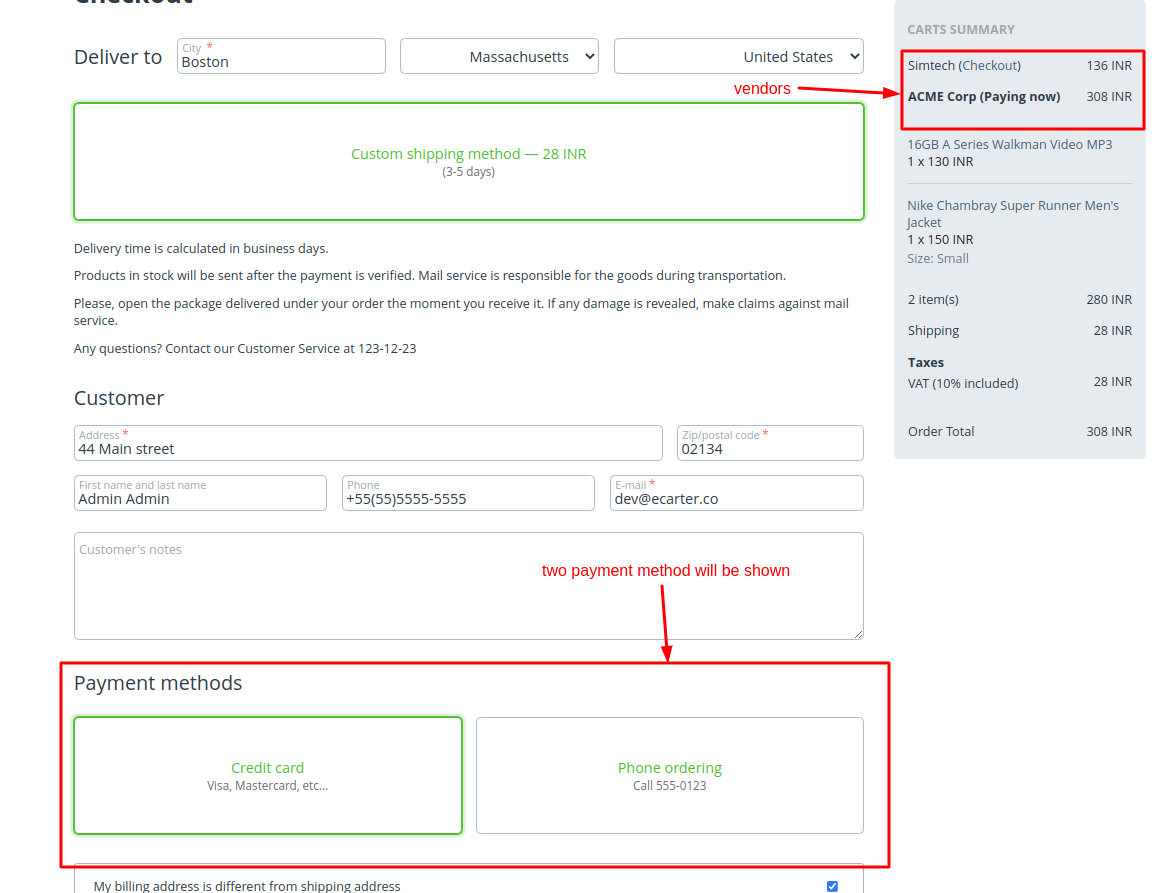Open the United States country dropdown
This screenshot has height=893, width=1156.
[738, 56]
